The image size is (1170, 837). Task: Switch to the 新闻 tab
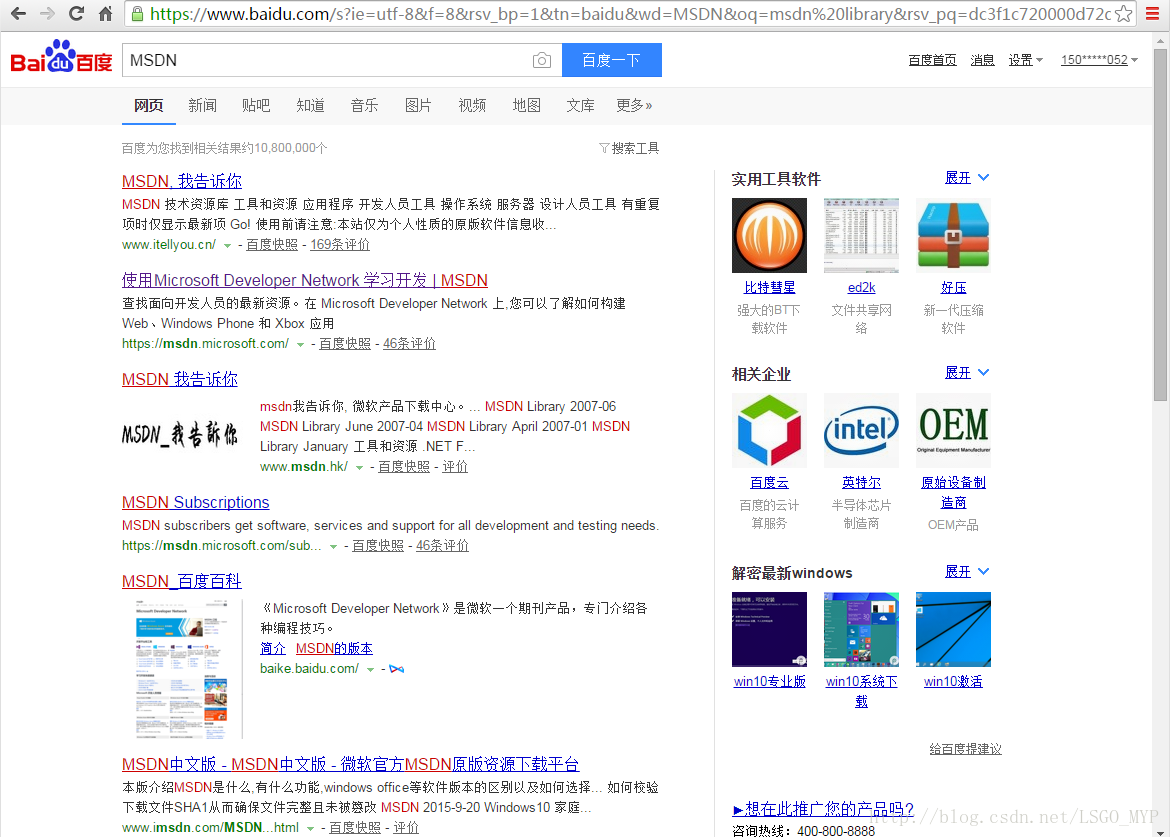point(202,105)
